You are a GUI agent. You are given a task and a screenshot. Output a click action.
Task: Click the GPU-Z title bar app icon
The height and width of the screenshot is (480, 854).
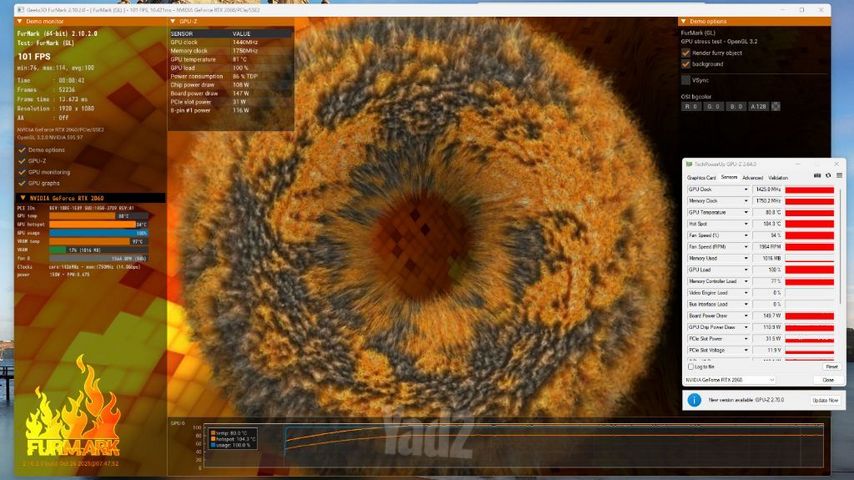click(x=689, y=164)
